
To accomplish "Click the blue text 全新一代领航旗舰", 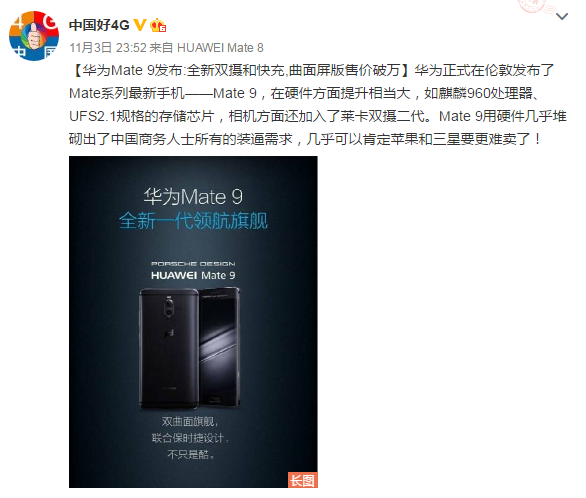I will point(193,220).
